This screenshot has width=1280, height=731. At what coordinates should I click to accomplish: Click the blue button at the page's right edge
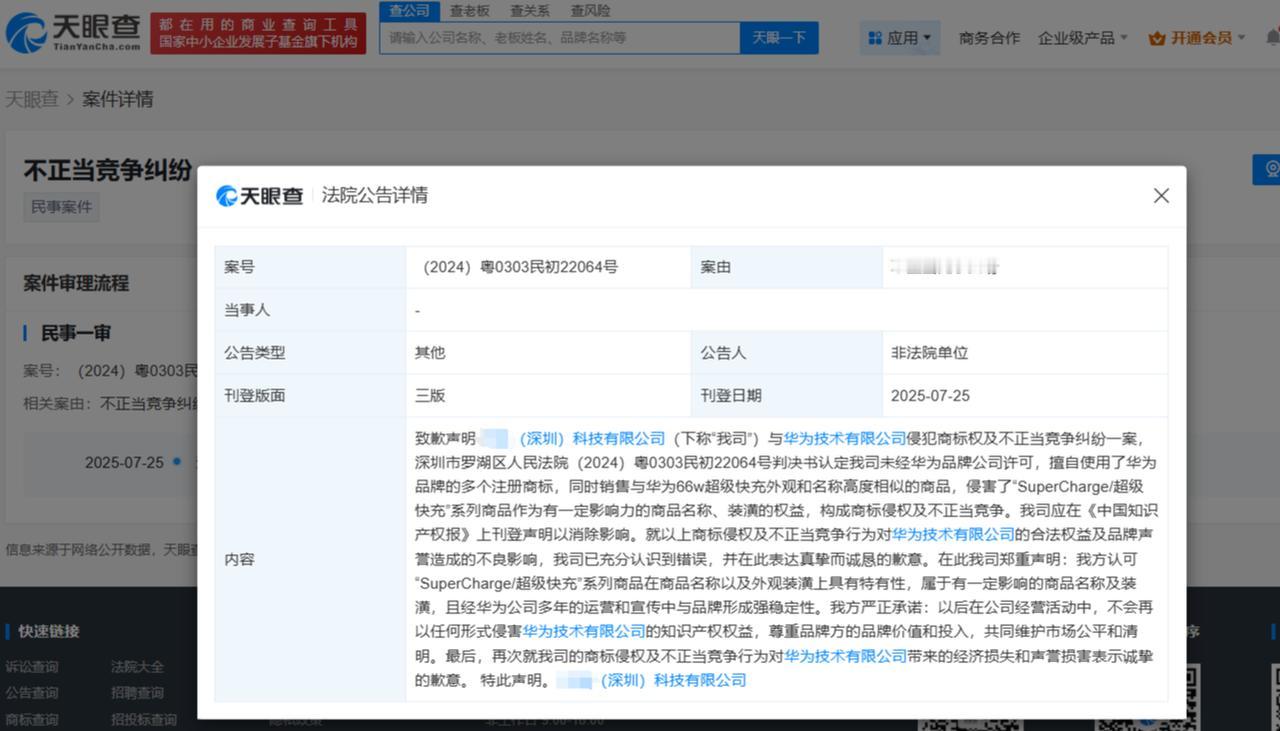point(1266,169)
